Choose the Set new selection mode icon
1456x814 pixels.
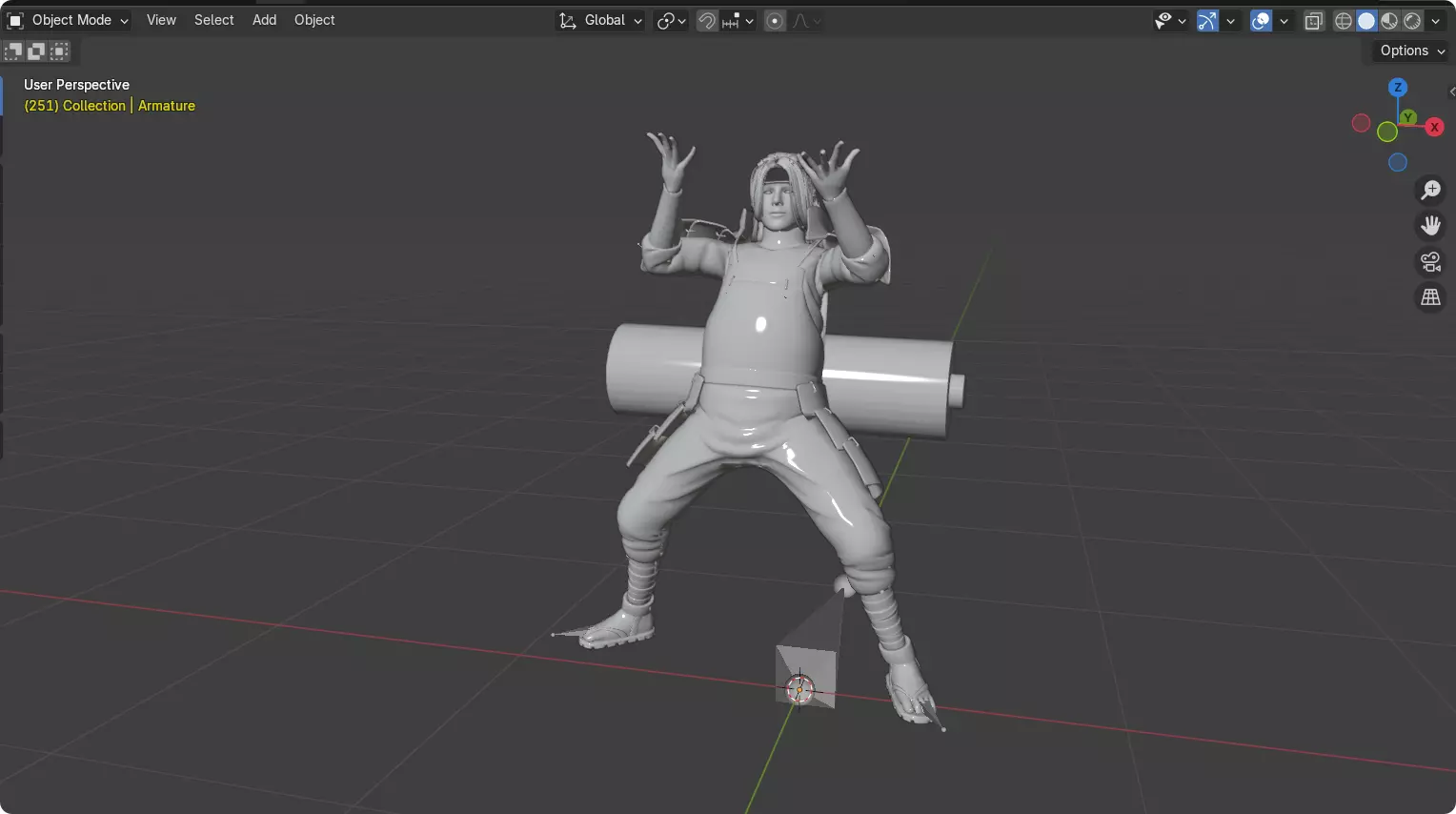pos(13,51)
